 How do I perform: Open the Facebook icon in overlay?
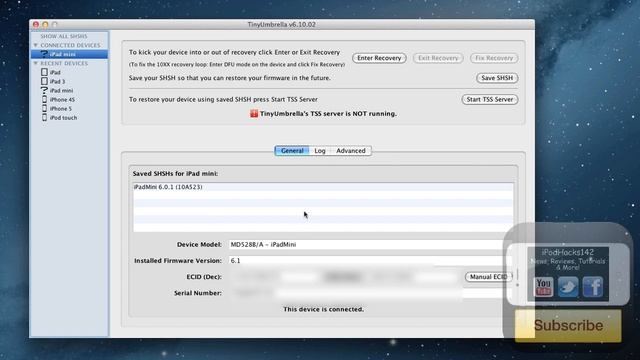coord(593,287)
